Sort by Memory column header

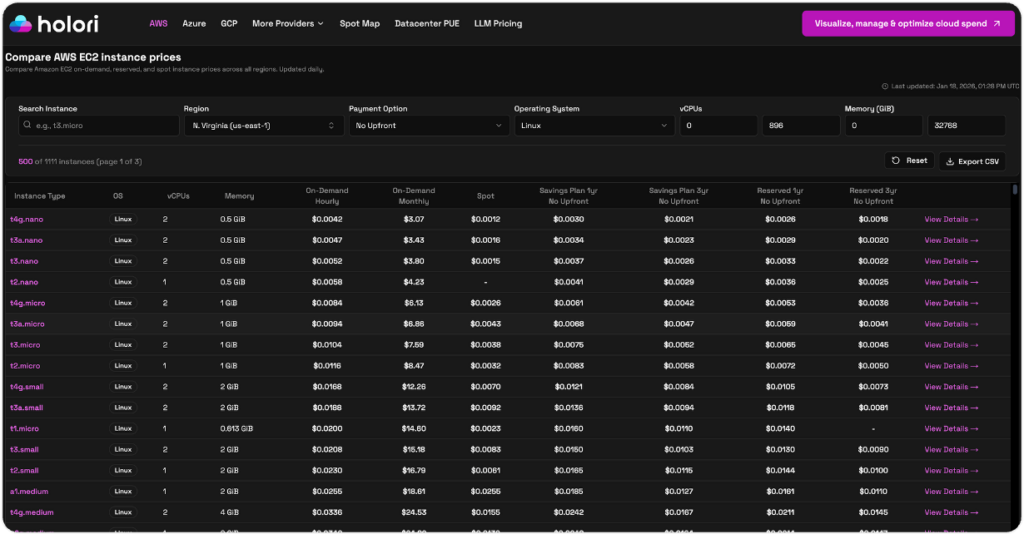coord(239,196)
